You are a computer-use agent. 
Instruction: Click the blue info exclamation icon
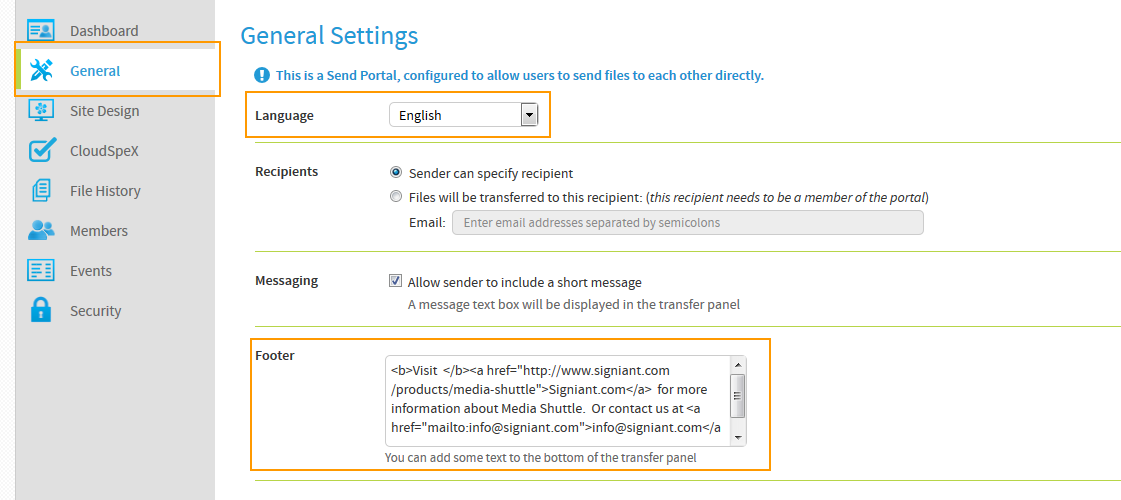pos(262,75)
